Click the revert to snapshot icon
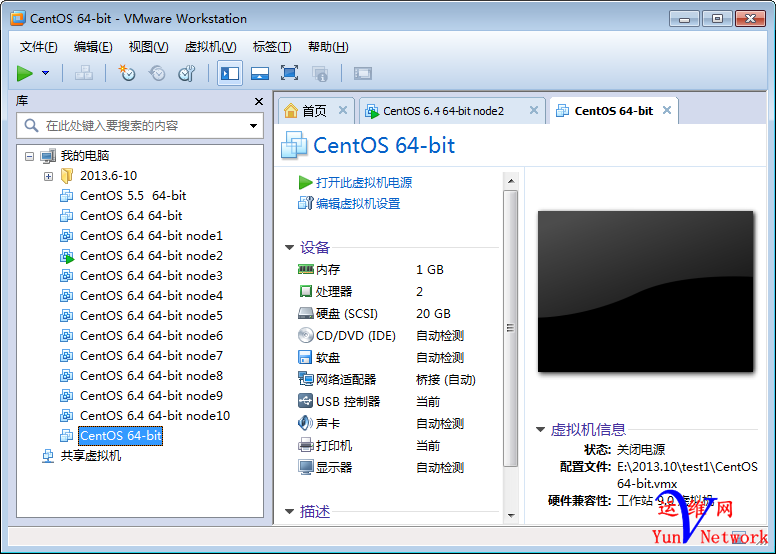776x554 pixels. click(157, 73)
